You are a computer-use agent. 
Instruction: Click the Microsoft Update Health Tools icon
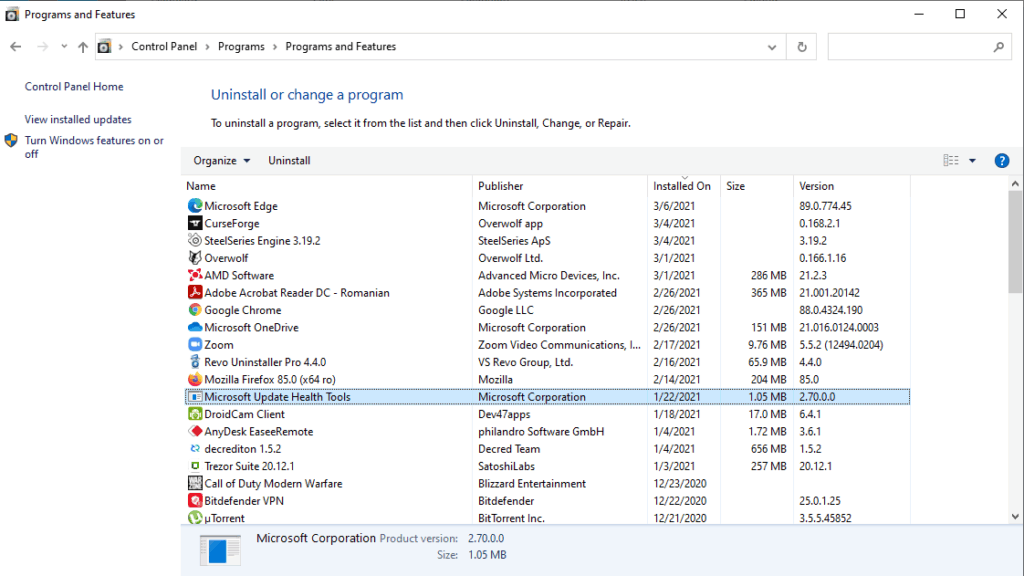(x=195, y=396)
